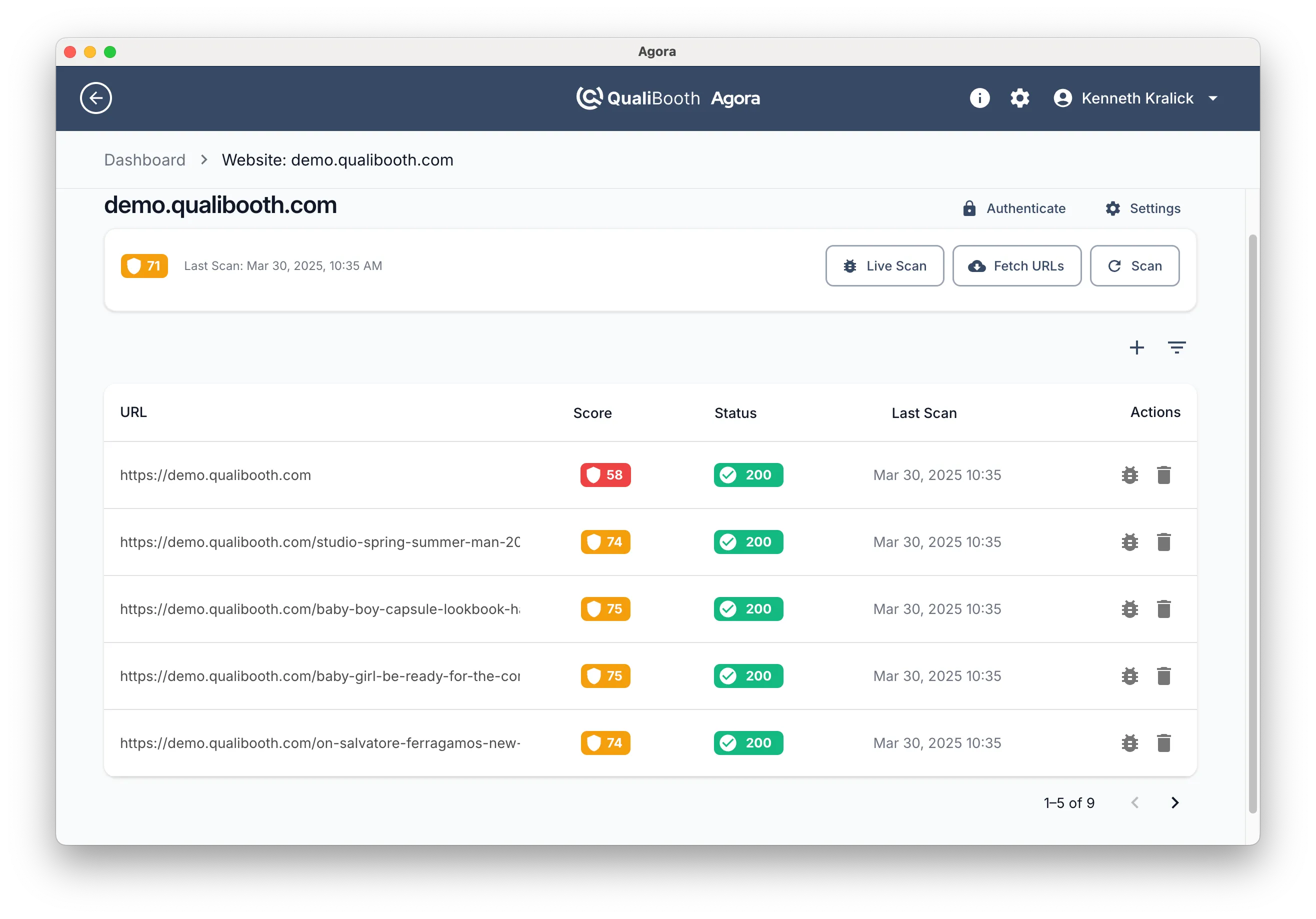
Task: Click the 1–5 of 9 pagination text
Action: click(x=1069, y=803)
